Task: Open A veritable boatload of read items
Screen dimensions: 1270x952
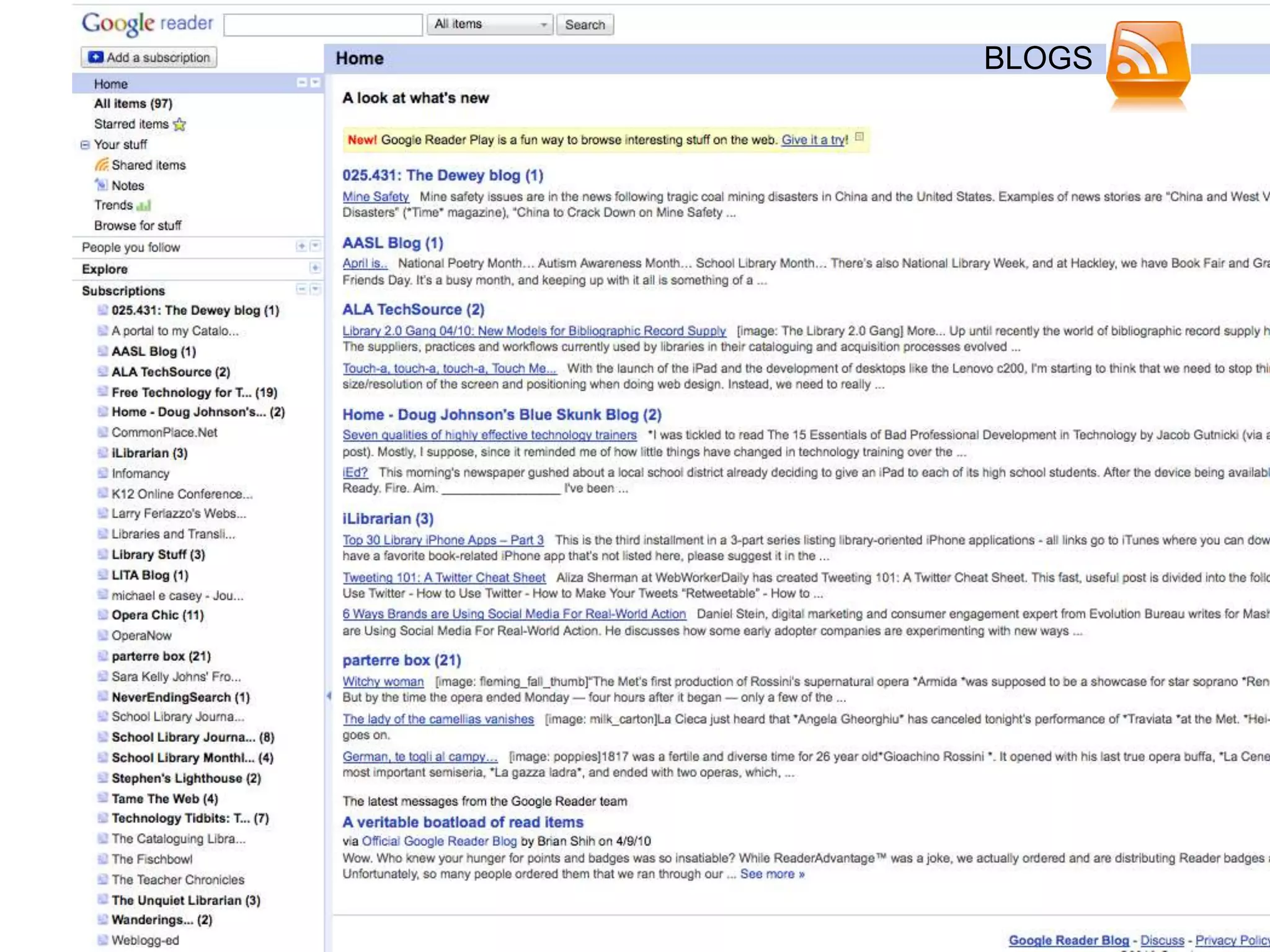Action: (x=463, y=822)
